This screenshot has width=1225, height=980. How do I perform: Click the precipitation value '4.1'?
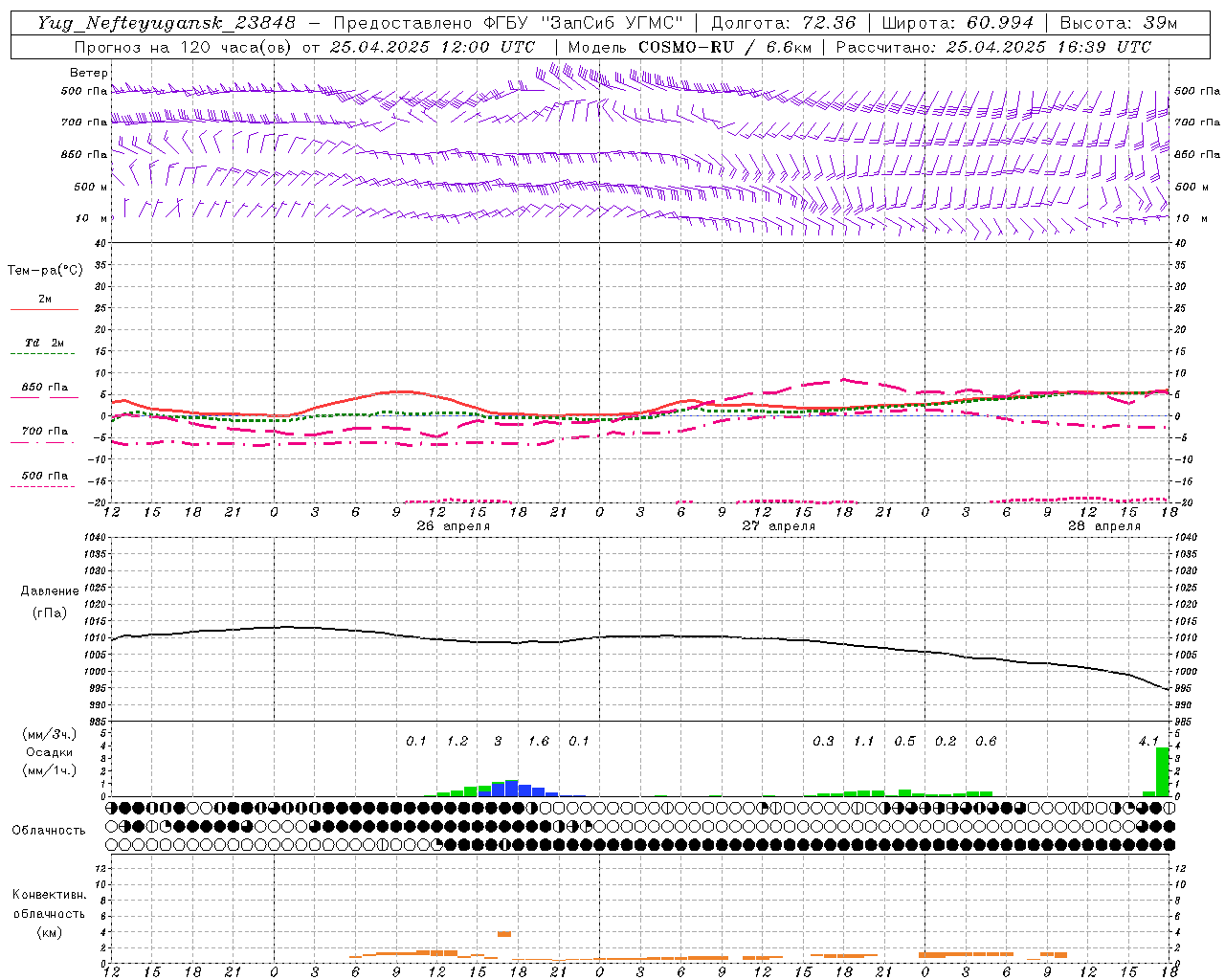click(x=1148, y=742)
